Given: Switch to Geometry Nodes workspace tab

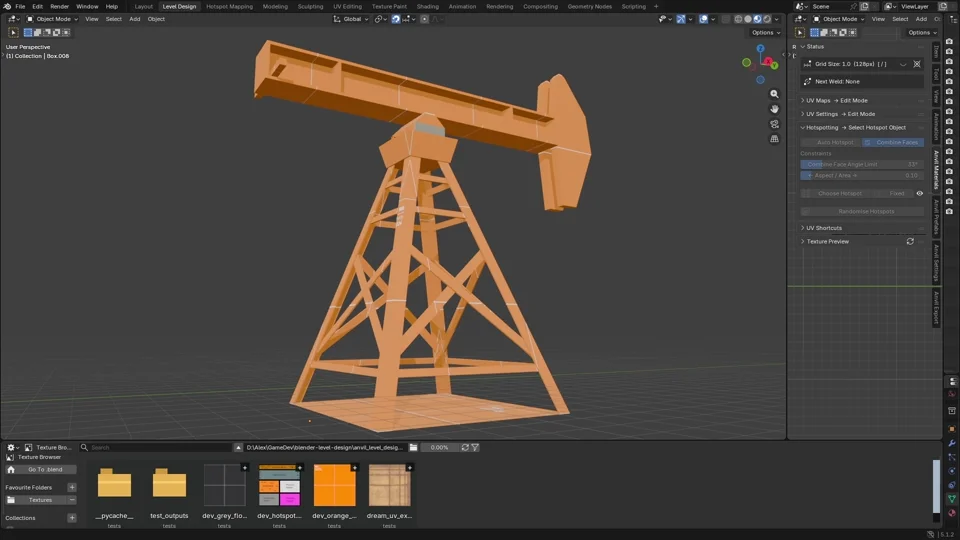Looking at the screenshot, I should click(590, 6).
